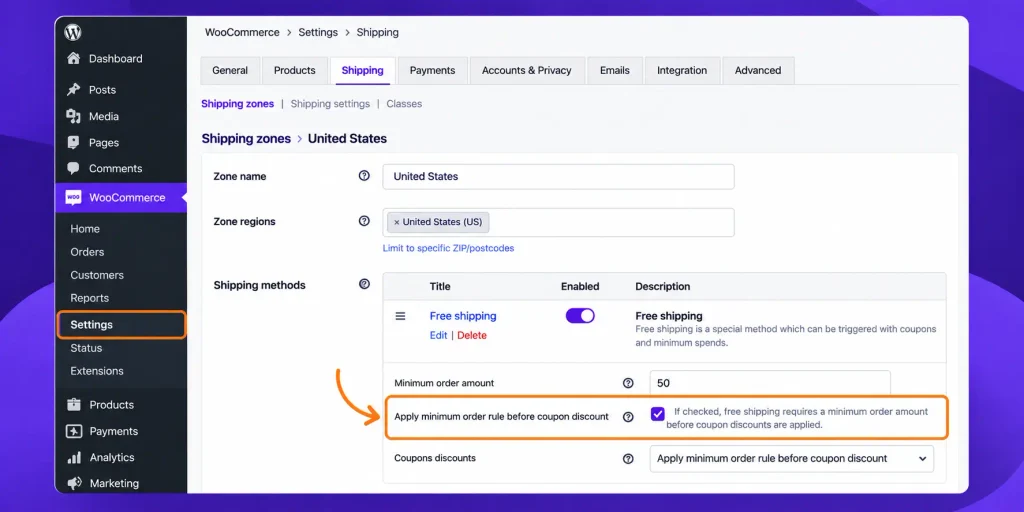Click help icon for Minimum order amount
This screenshot has height=512, width=1024.
(628, 383)
